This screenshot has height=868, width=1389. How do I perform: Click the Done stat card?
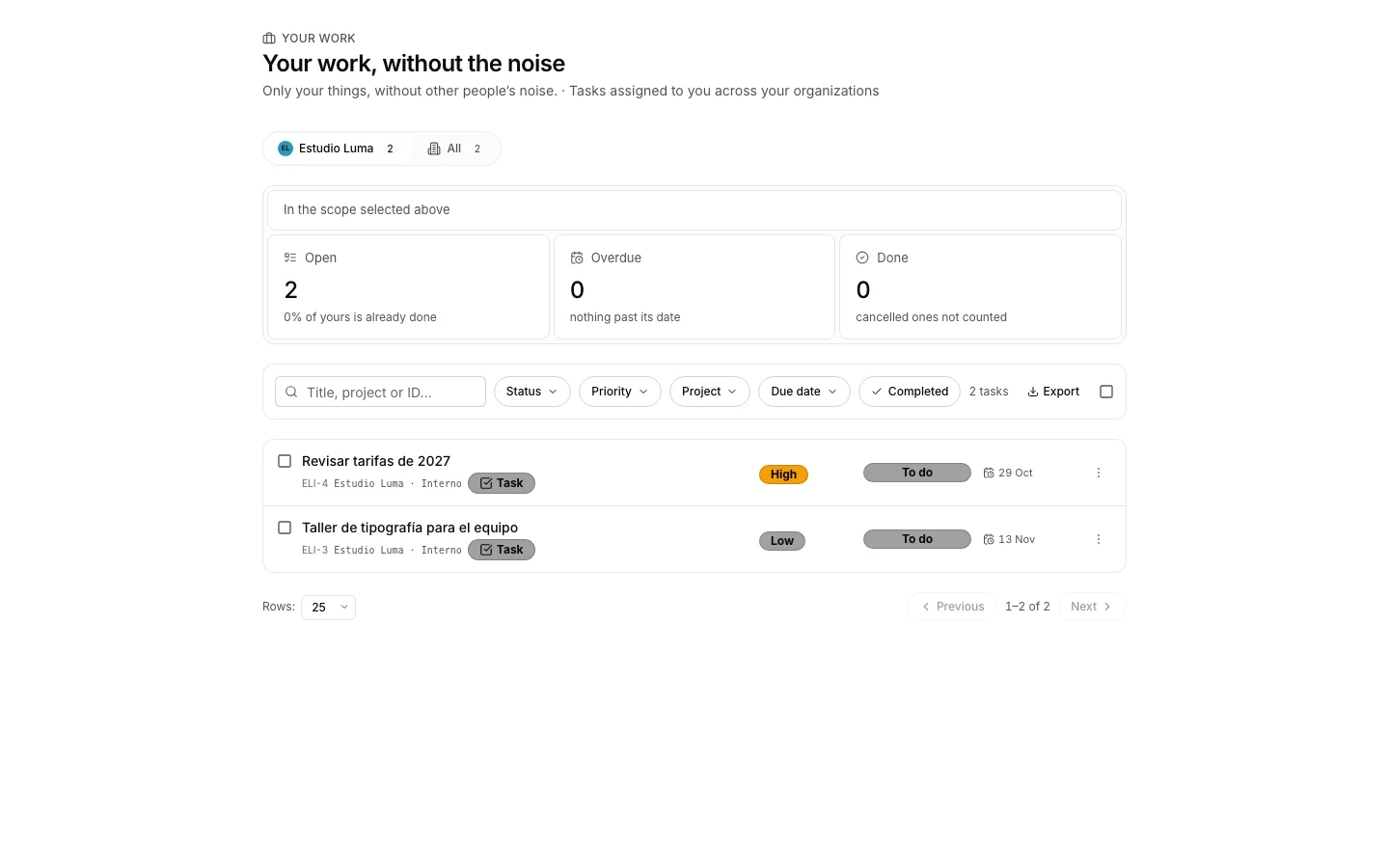click(980, 286)
